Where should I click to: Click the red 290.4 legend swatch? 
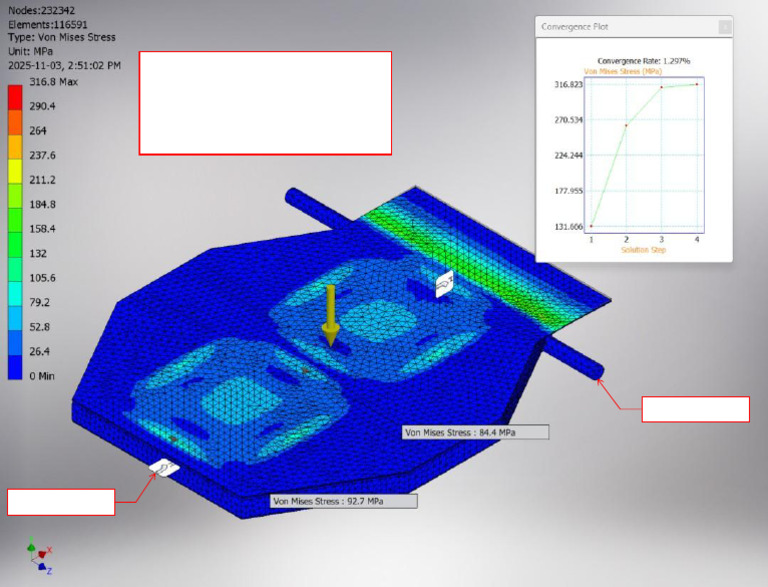[15, 98]
